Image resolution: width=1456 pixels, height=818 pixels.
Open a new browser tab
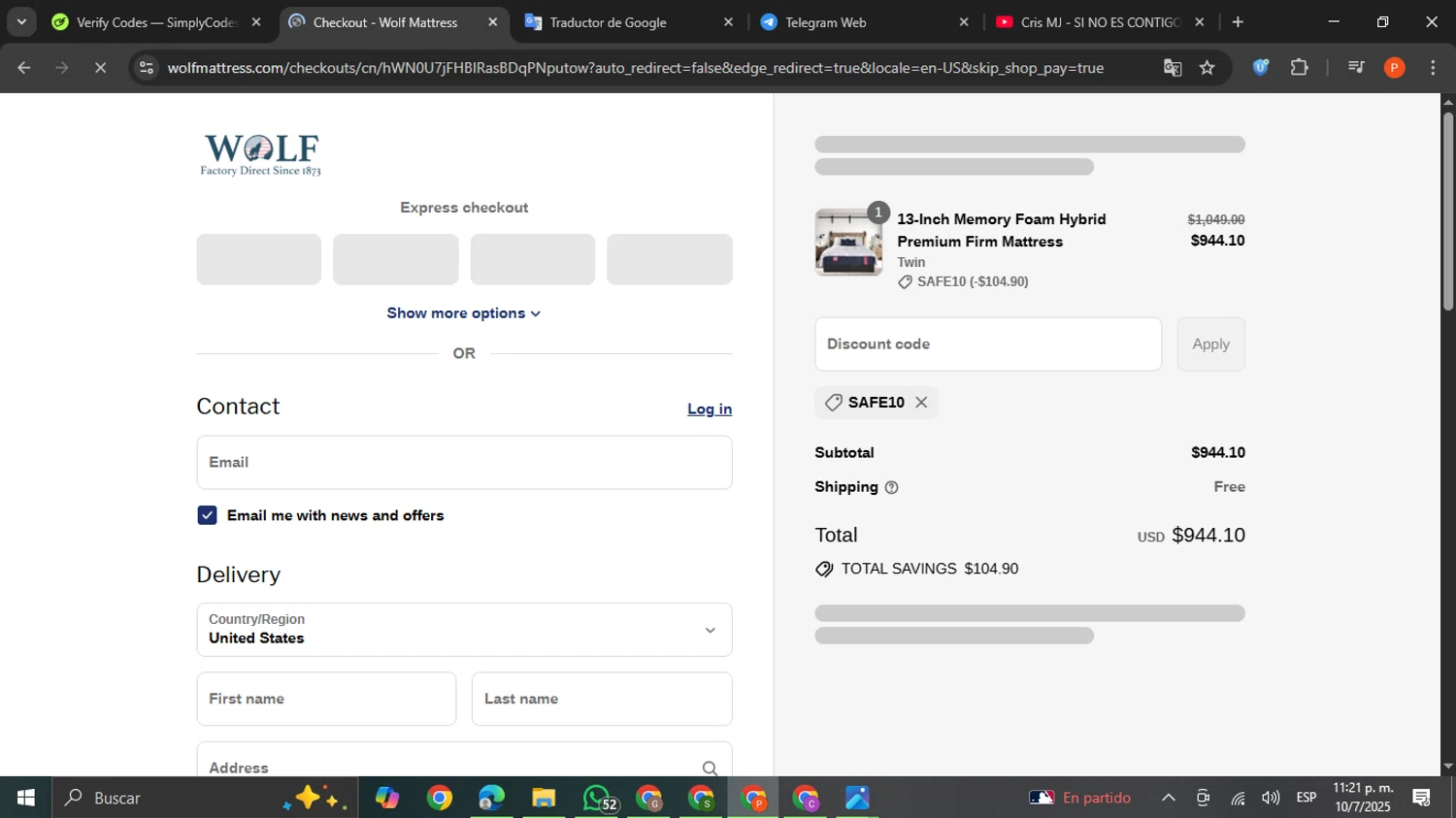pyautogui.click(x=1238, y=21)
